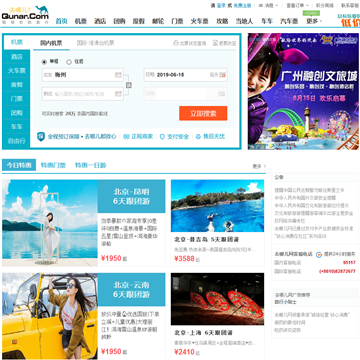Viewport: 360px width, 360px height.
Task: Open 当地人 in the top navigation bar
Action: 245,21
